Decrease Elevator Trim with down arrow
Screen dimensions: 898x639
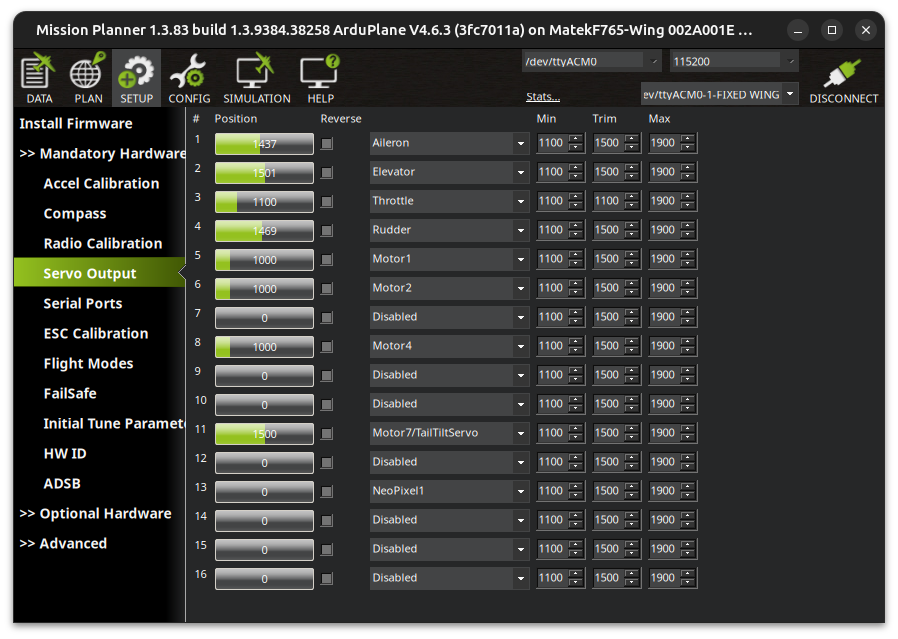tap(632, 176)
